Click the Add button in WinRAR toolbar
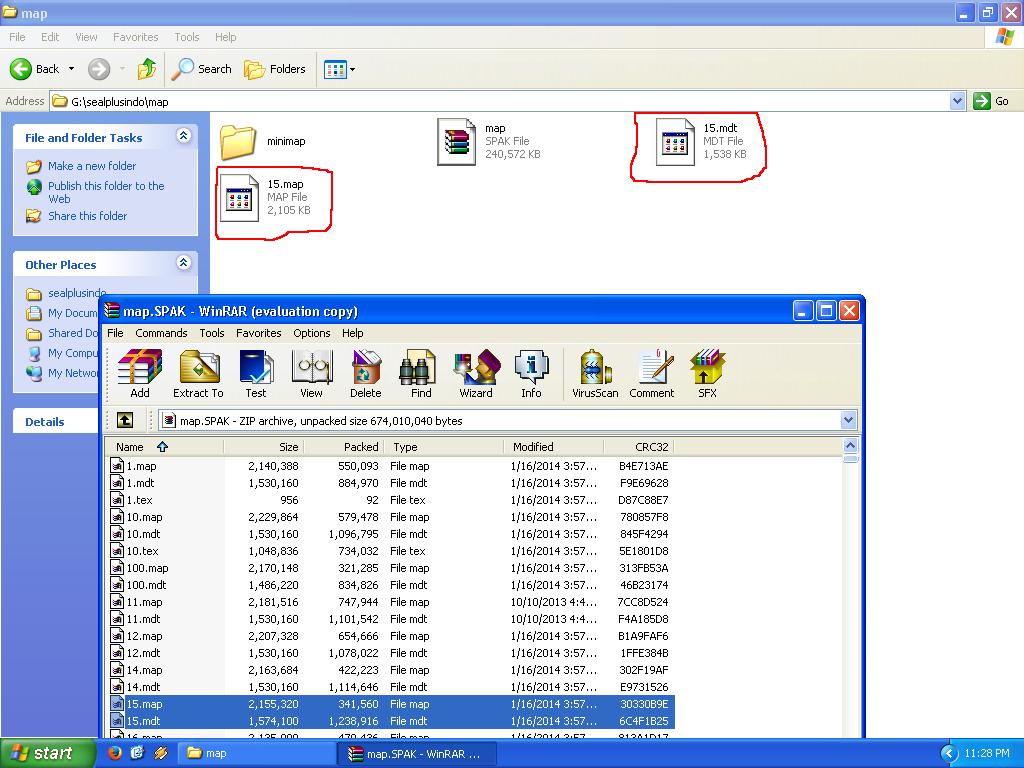 pos(140,374)
